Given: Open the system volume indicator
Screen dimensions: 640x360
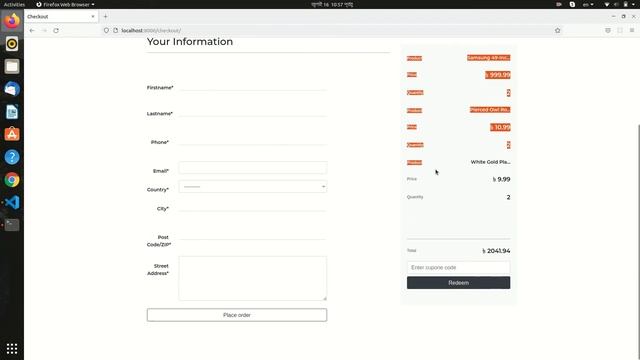Looking at the screenshot, I should (616, 4).
